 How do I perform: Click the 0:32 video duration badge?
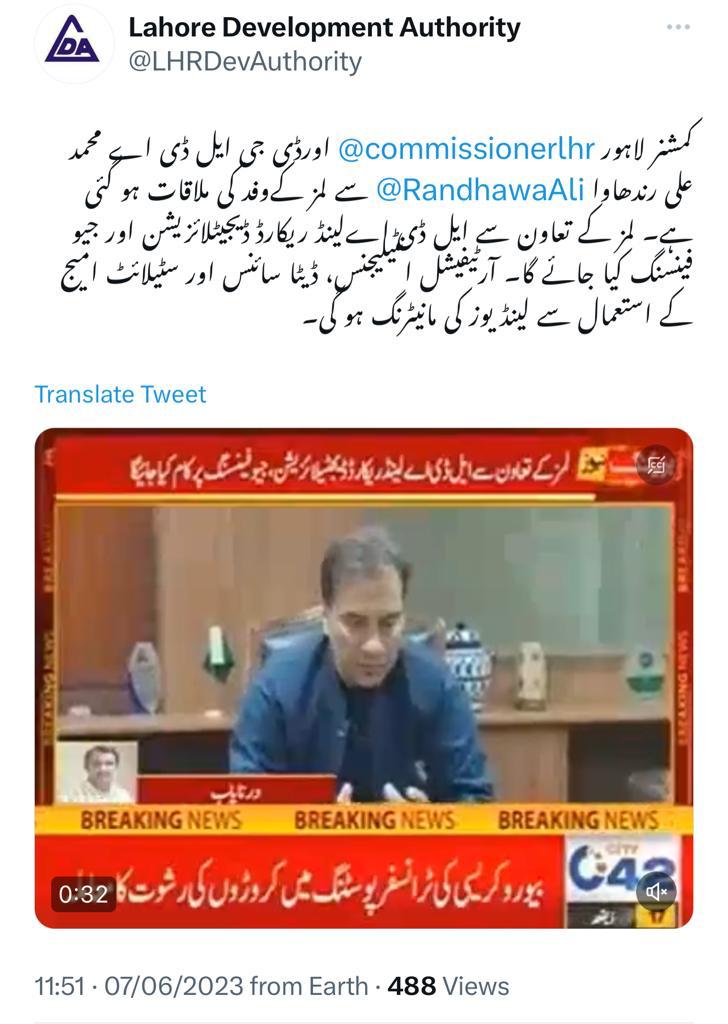click(x=83, y=893)
